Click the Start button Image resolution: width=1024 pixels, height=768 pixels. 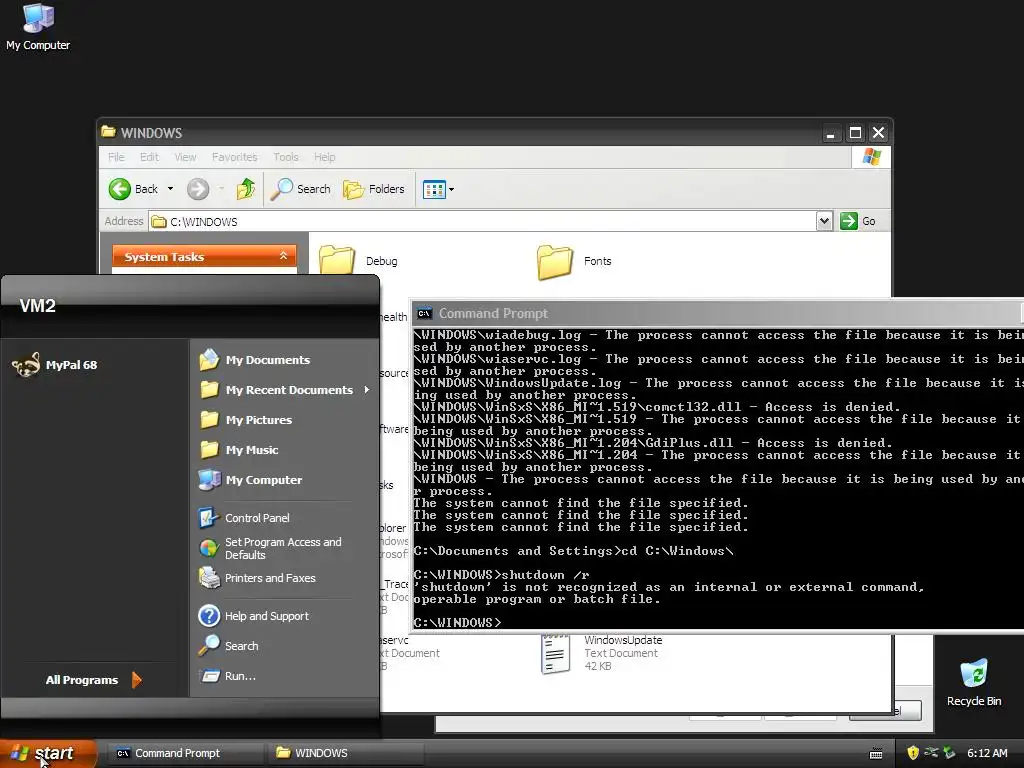[x=48, y=754]
